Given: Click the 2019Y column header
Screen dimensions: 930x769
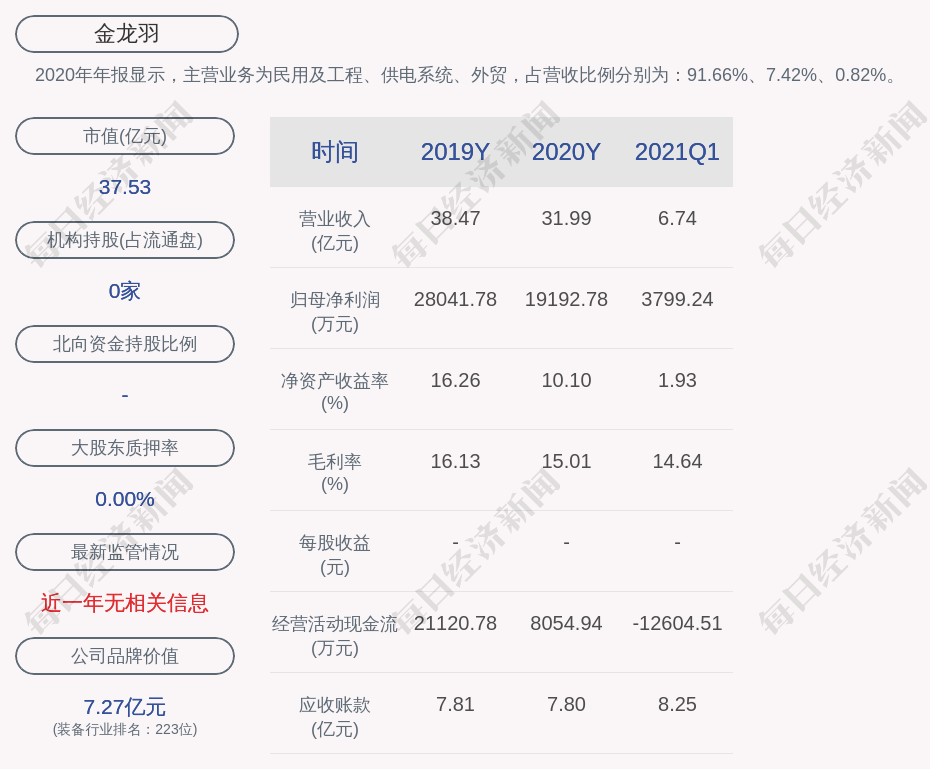Looking at the screenshot, I should (456, 152).
